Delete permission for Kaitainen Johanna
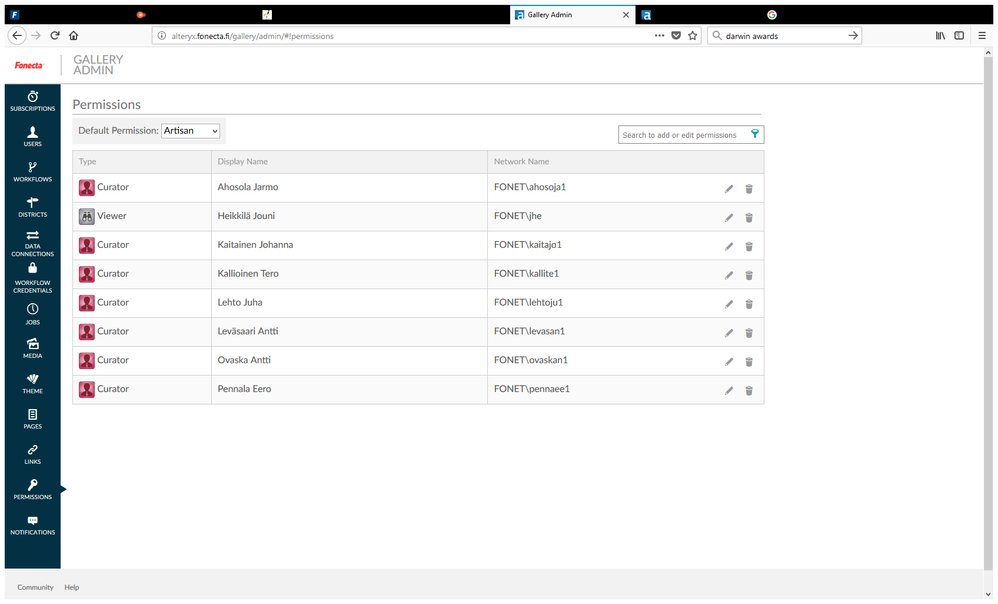This screenshot has width=998, height=604. click(x=749, y=246)
